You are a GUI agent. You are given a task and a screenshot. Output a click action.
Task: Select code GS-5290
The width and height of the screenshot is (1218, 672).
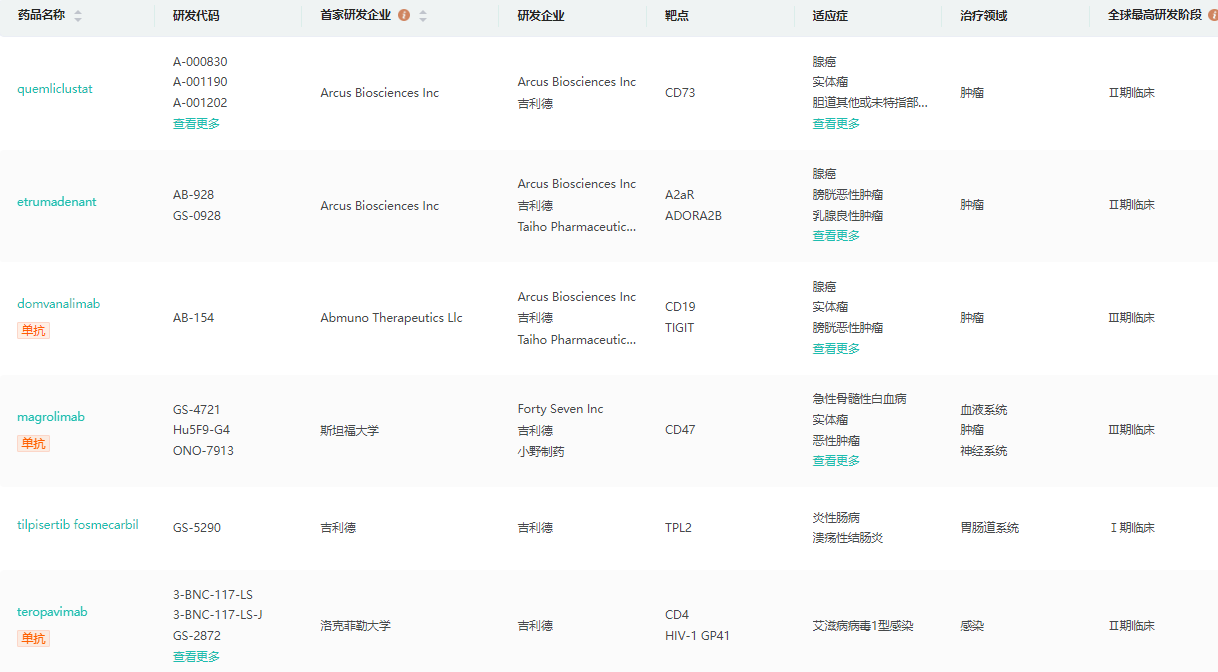tap(197, 528)
